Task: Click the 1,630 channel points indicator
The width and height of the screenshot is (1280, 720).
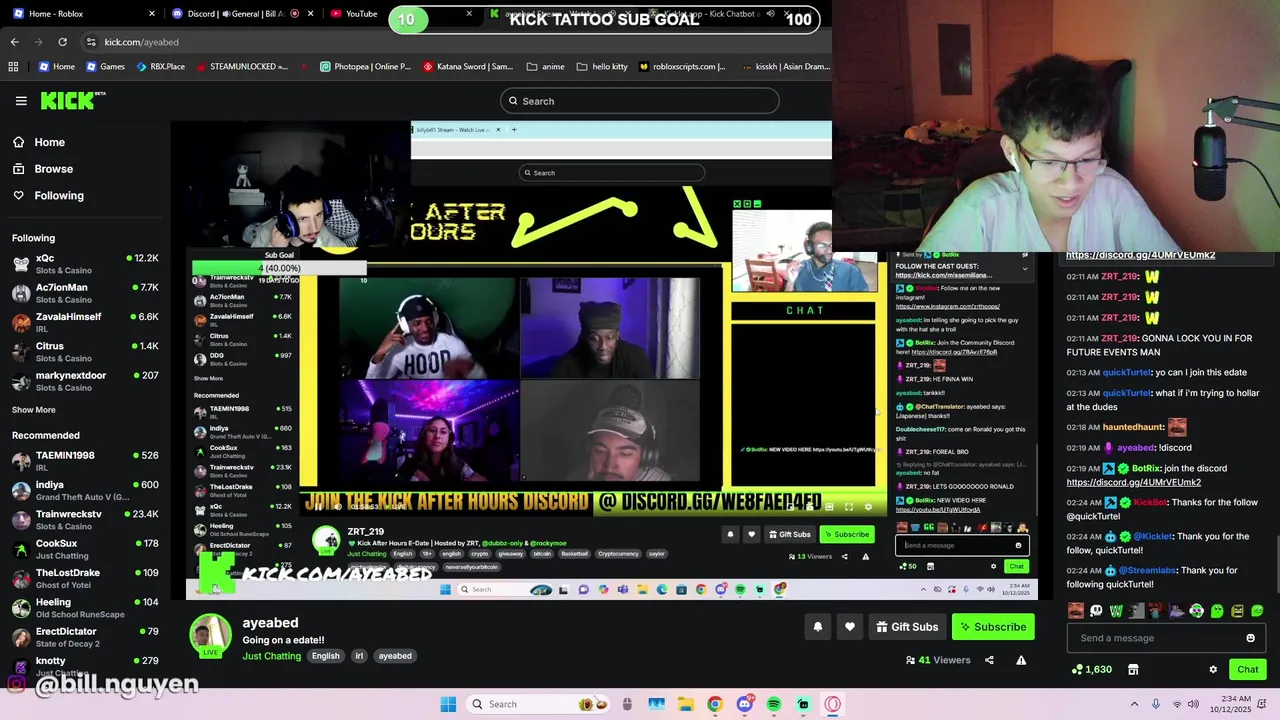Action: click(x=1091, y=669)
